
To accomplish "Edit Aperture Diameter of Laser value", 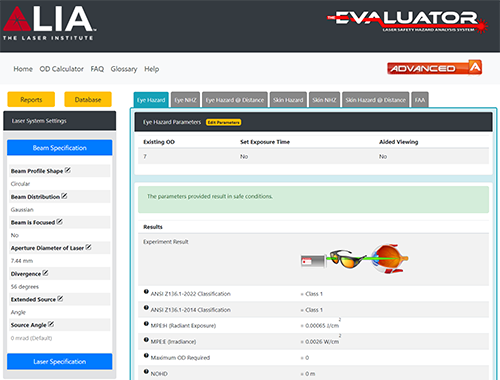I will [x=88, y=247].
